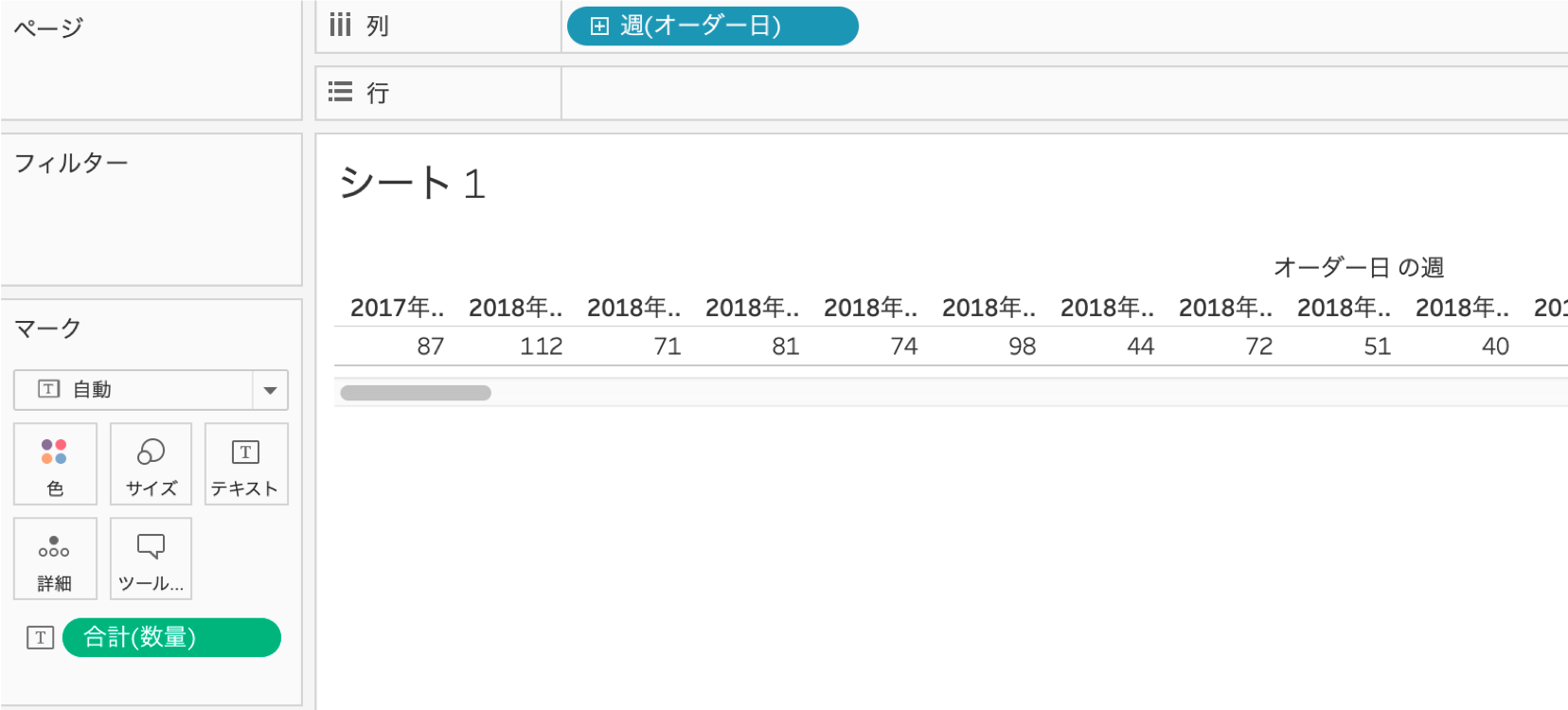Open the Tooltip (ツール...) mark card
The width and height of the screenshot is (1568, 710).
coord(151,559)
